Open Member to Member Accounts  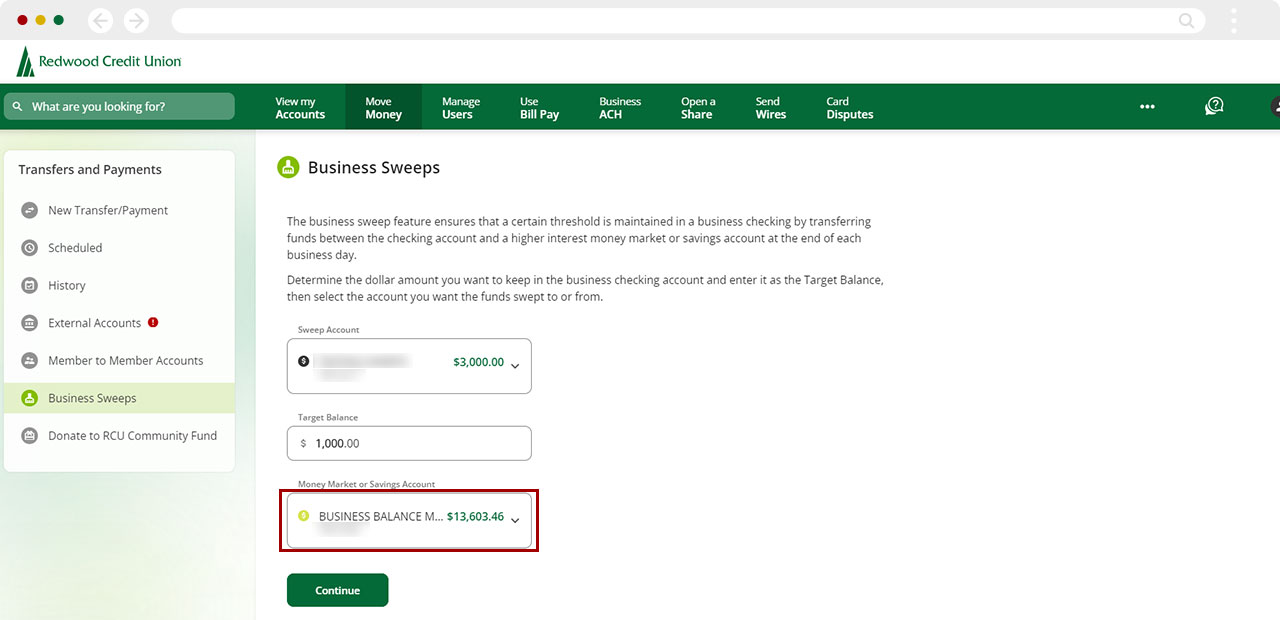pyautogui.click(x=125, y=360)
